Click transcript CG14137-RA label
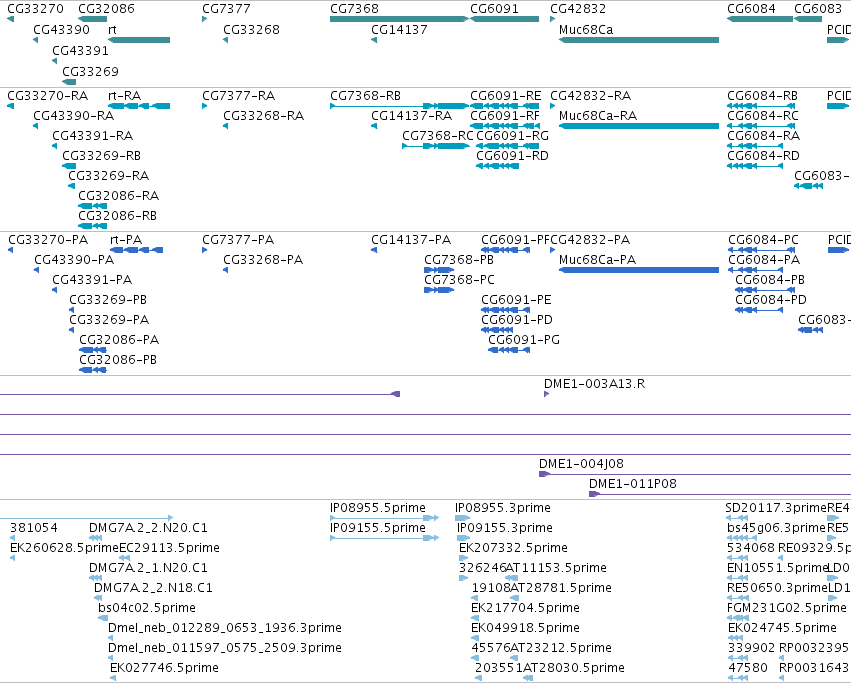Image resolution: width=851 pixels, height=683 pixels. (411, 116)
